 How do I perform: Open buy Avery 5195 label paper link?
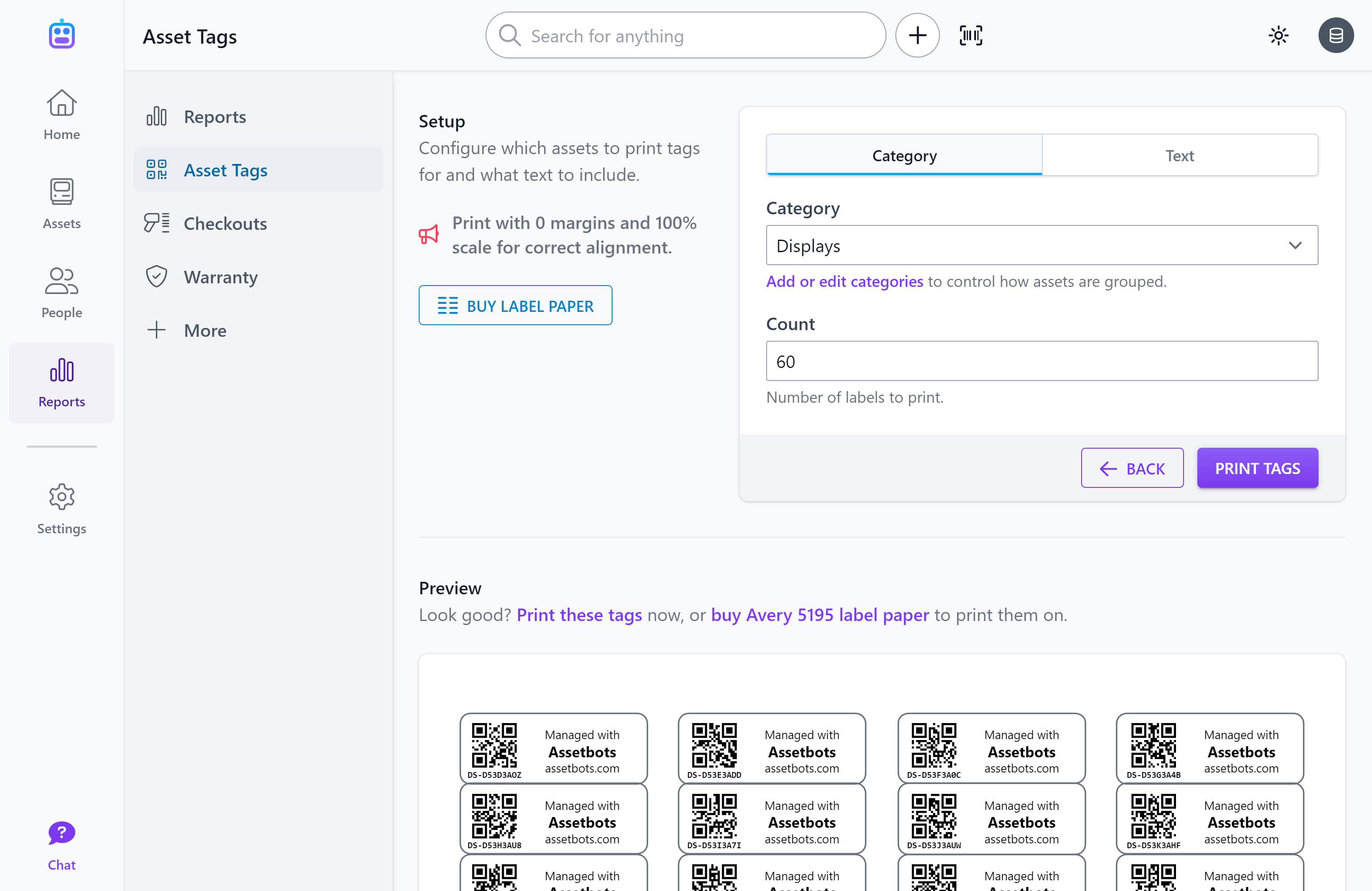820,615
